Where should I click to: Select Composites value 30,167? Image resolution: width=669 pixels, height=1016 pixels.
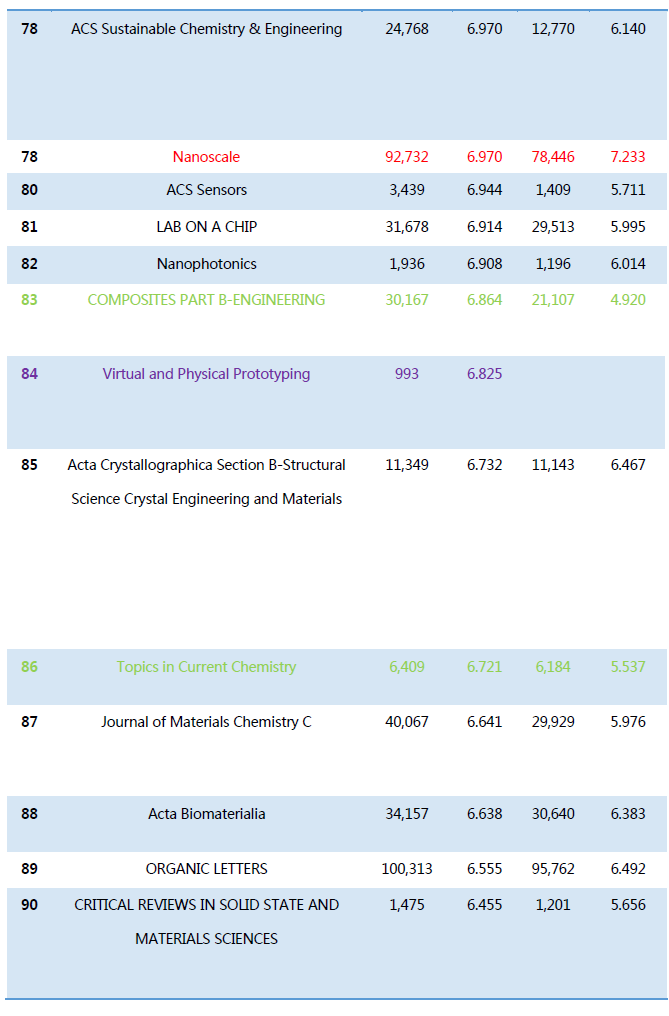click(x=406, y=300)
